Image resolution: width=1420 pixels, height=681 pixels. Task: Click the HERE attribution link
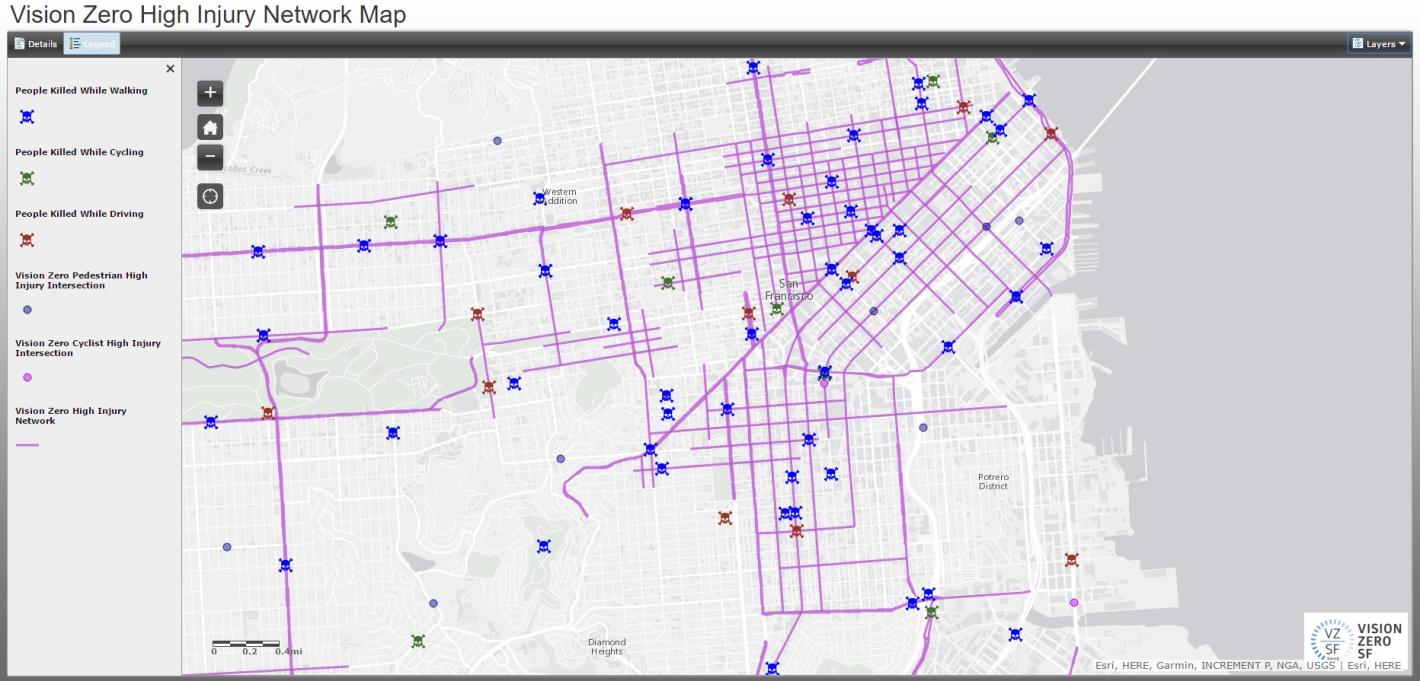(1133, 664)
